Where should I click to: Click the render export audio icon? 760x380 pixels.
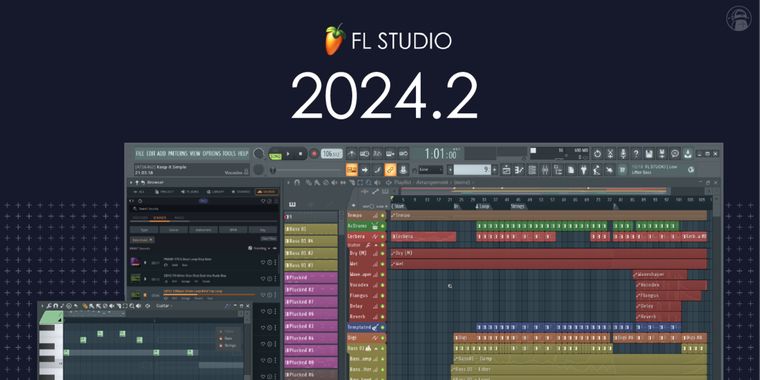pos(662,154)
